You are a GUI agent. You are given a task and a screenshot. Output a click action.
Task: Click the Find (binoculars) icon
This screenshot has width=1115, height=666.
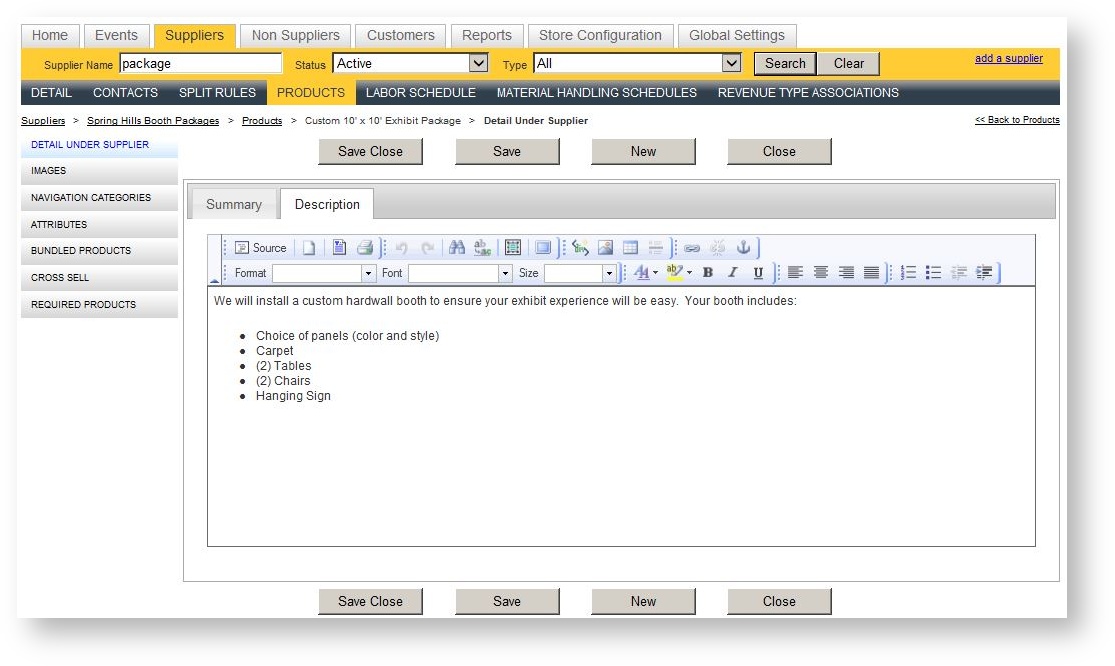tap(457, 248)
